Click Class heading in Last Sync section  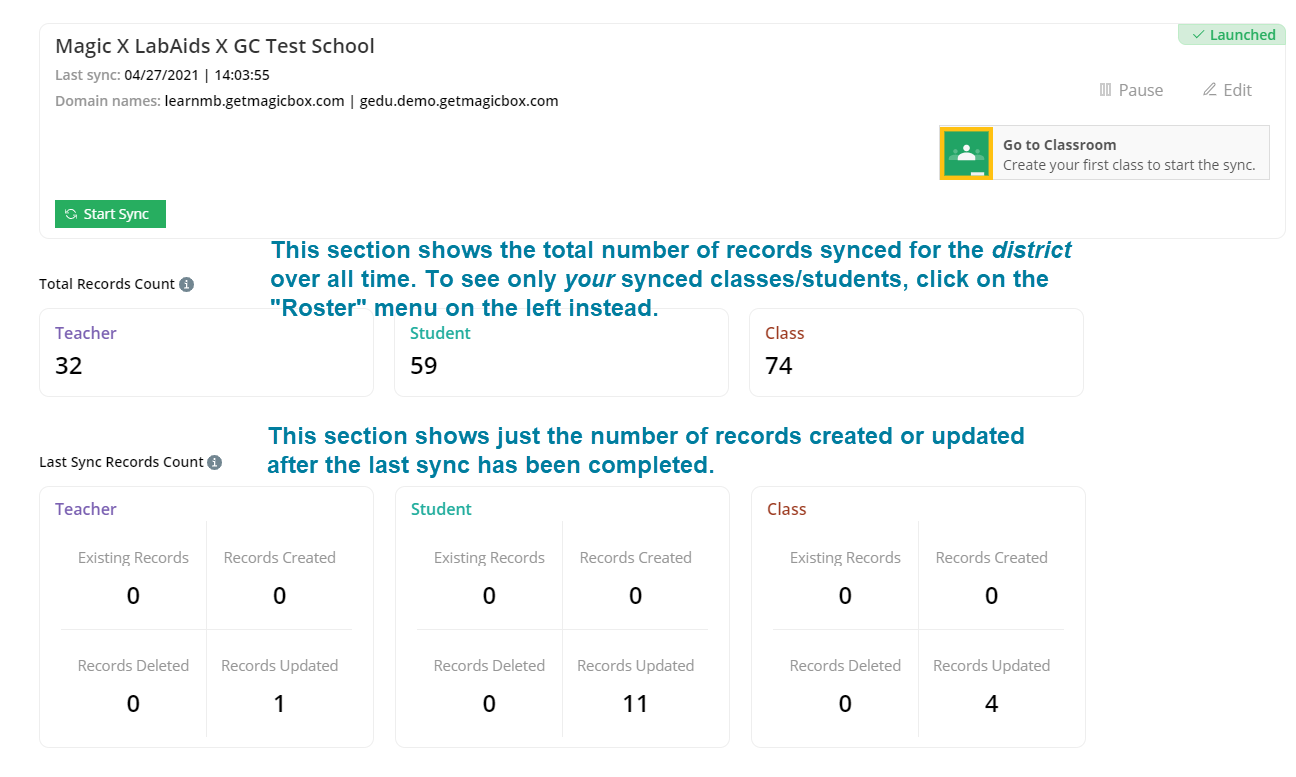786,509
